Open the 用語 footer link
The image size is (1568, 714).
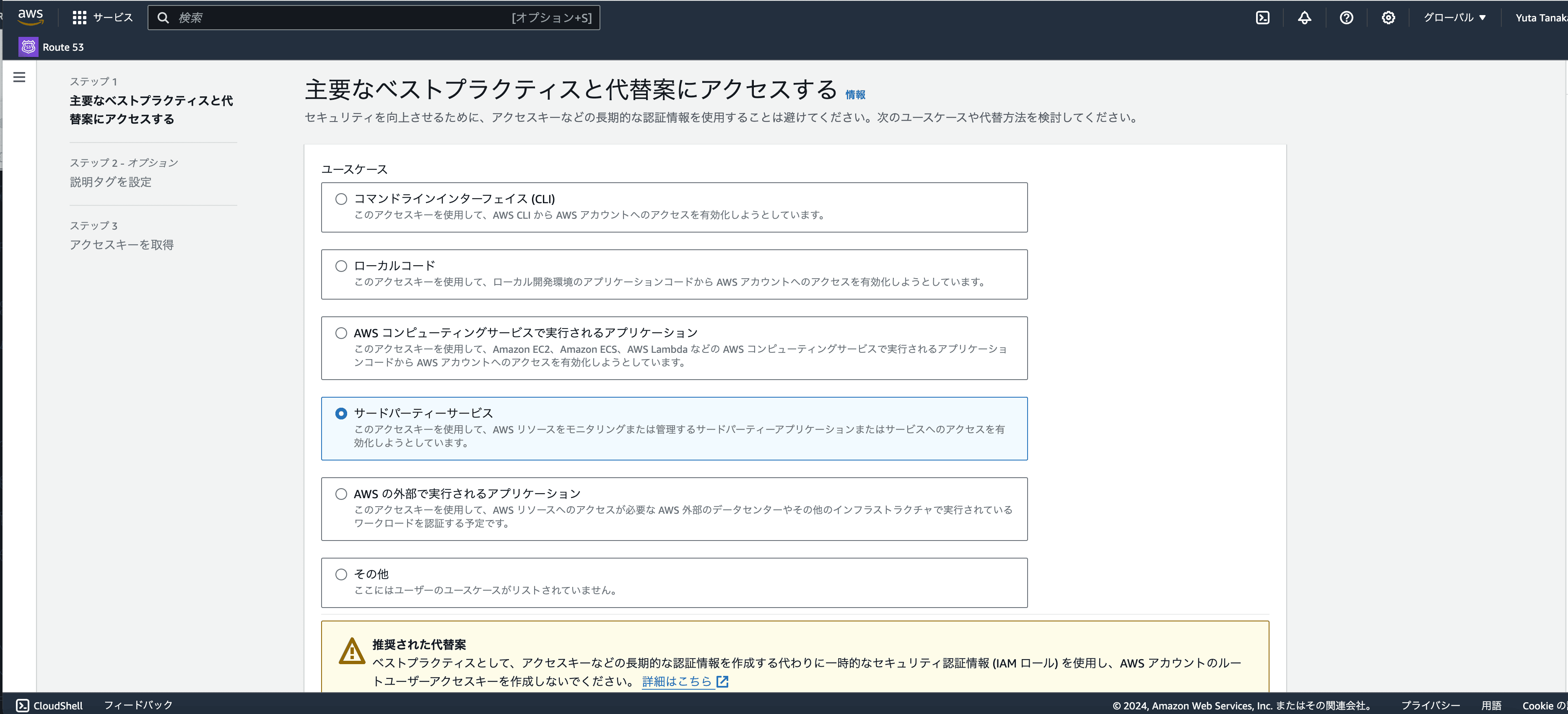click(x=1491, y=706)
